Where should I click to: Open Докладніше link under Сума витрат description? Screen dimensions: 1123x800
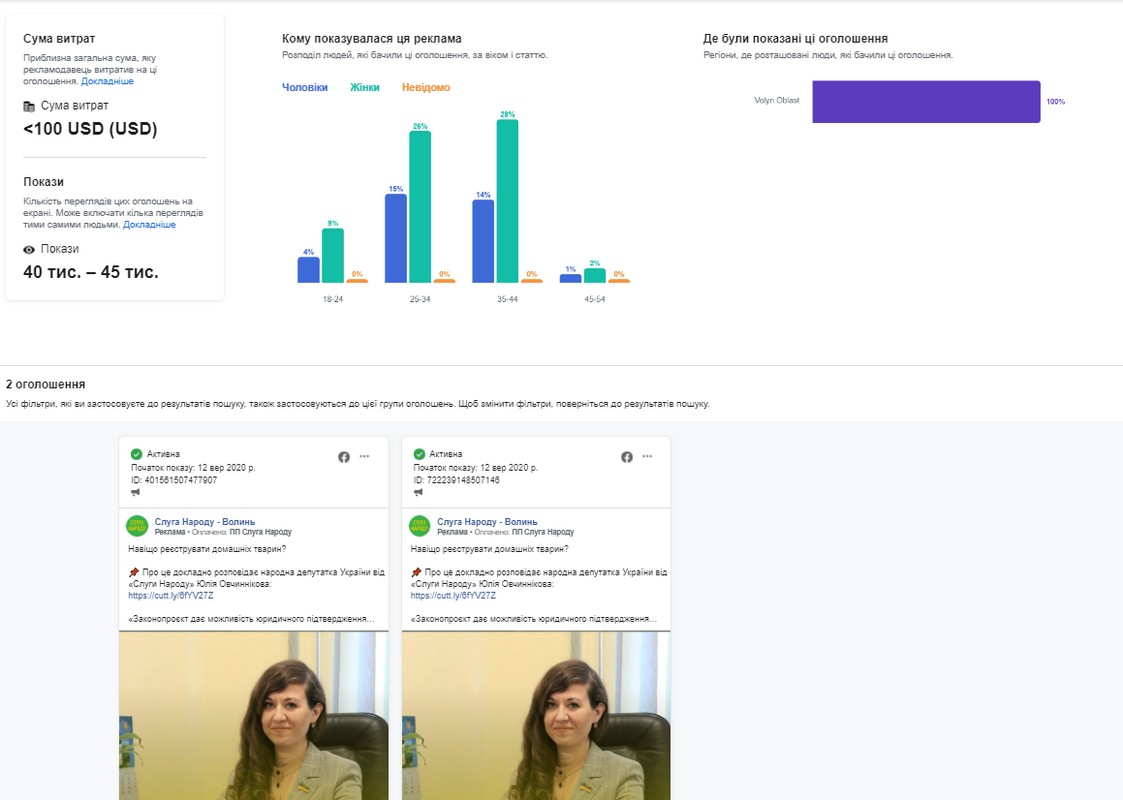pyautogui.click(x=107, y=81)
